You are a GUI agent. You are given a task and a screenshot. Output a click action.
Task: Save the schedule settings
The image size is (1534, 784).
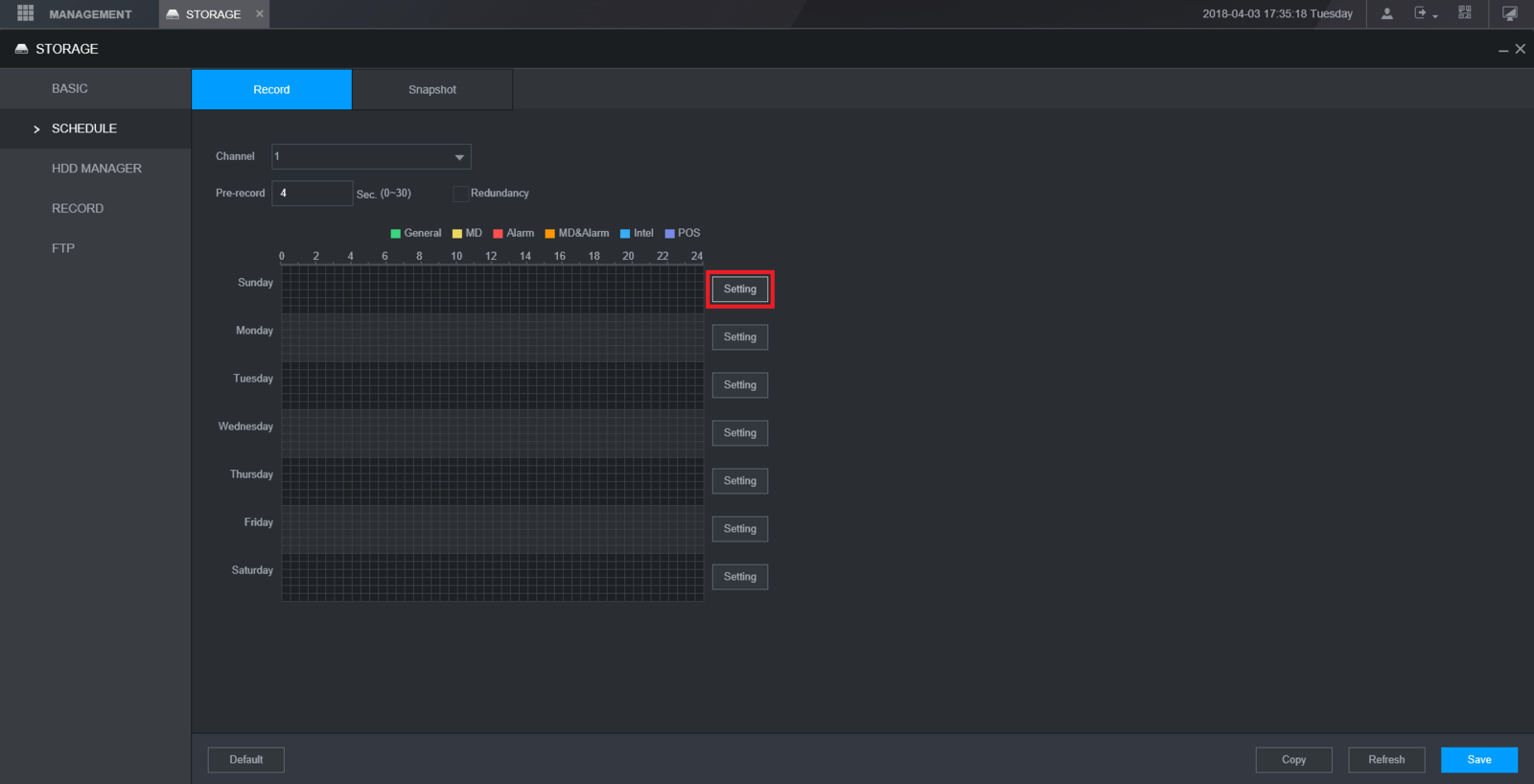[x=1479, y=760]
